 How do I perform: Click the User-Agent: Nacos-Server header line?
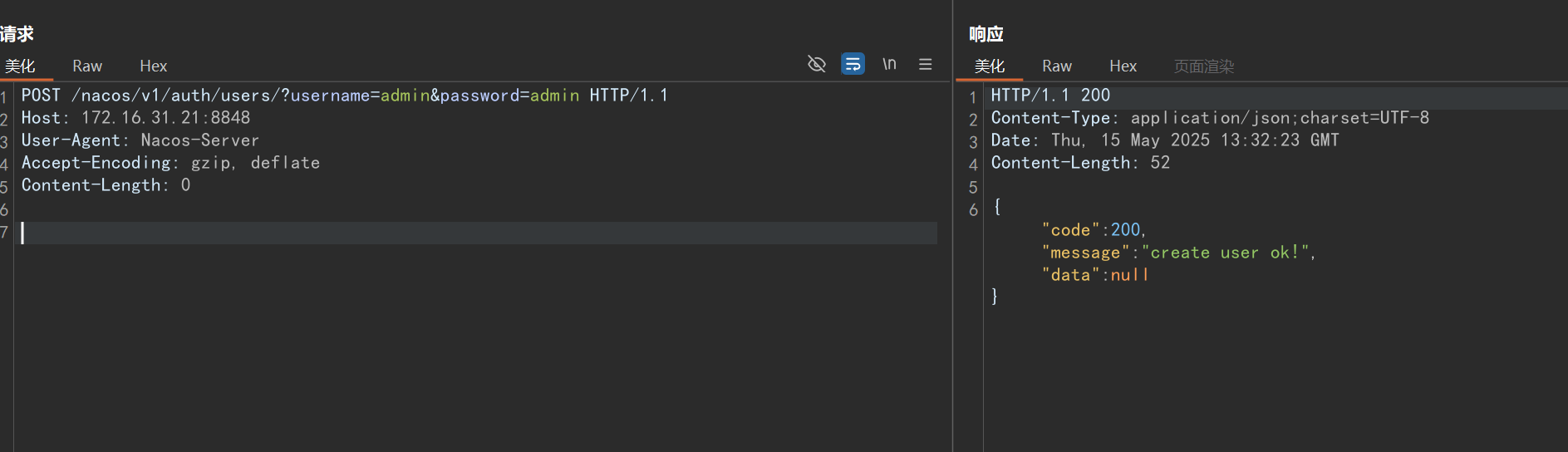[140, 140]
